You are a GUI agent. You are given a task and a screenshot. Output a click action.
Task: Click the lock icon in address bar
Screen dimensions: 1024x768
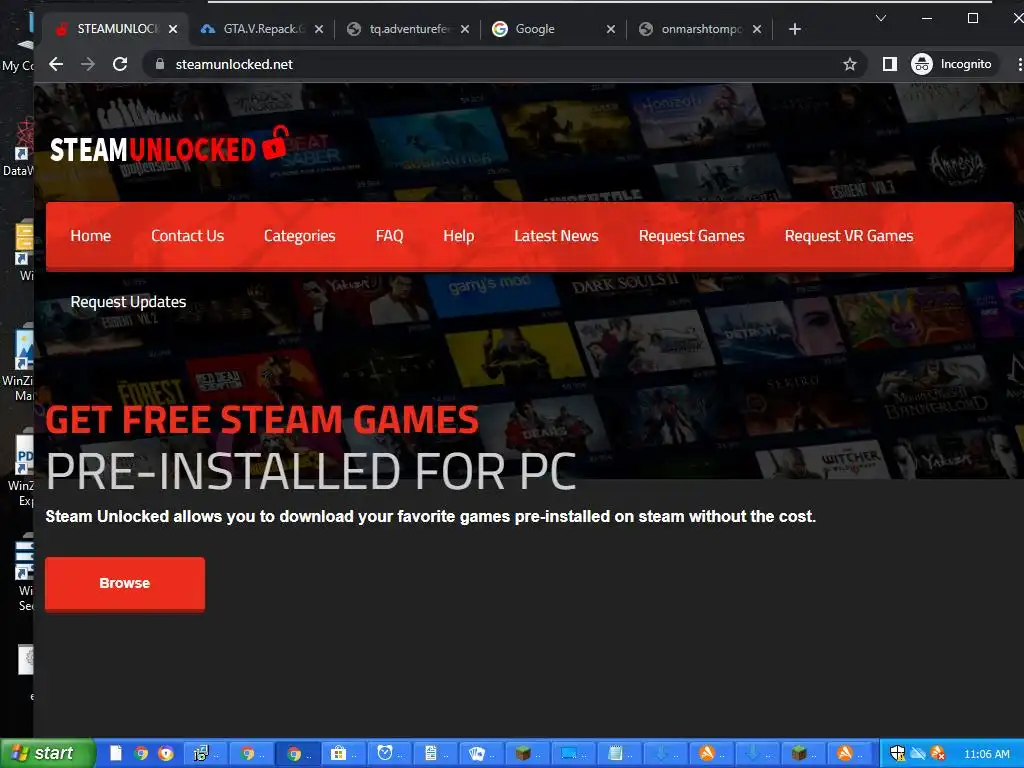pos(159,64)
